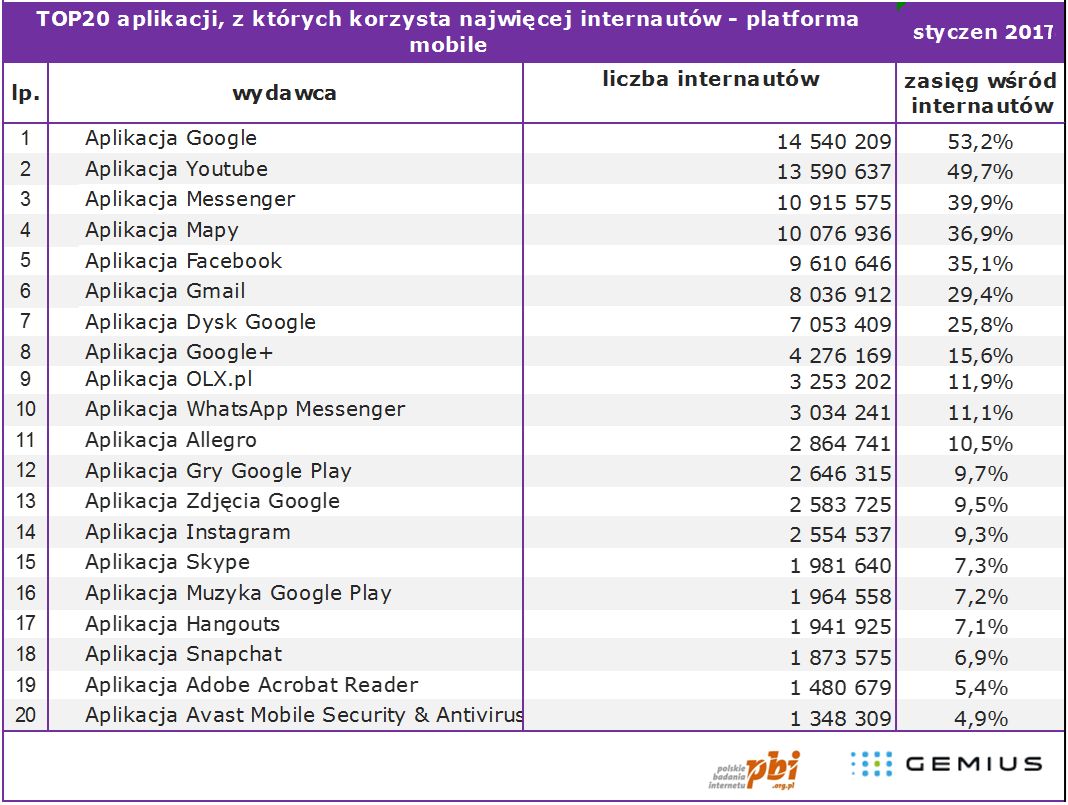Screen dimensions: 1068x805
Task: Click the 'zasięg wśród internautów' header
Action: coord(980,93)
